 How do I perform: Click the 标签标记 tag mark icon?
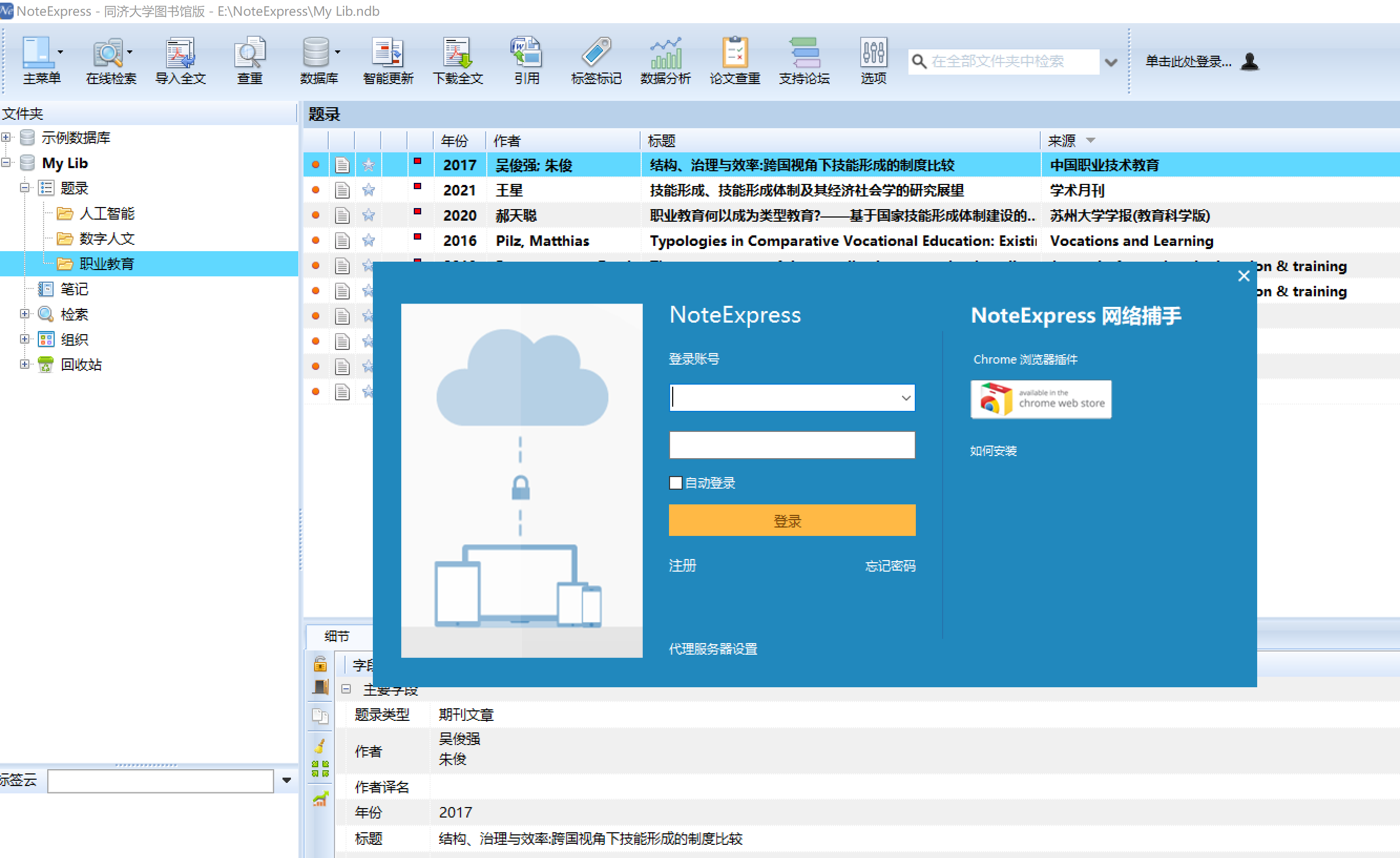point(596,53)
